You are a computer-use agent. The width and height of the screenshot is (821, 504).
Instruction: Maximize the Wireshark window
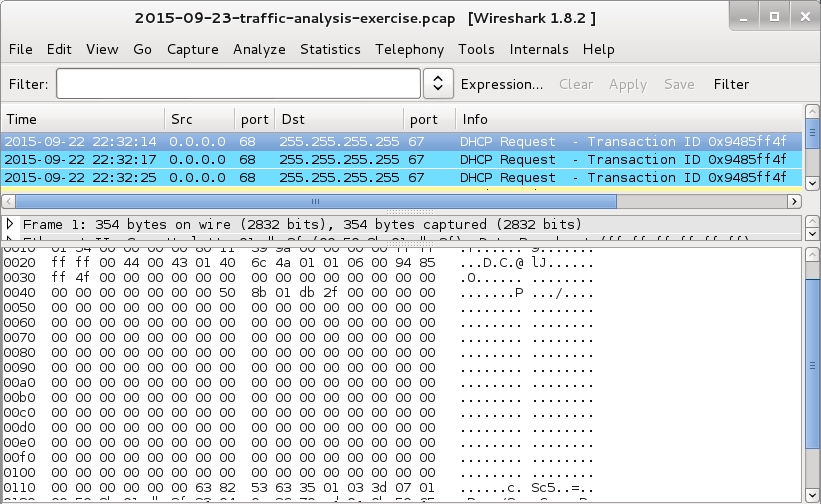774,17
